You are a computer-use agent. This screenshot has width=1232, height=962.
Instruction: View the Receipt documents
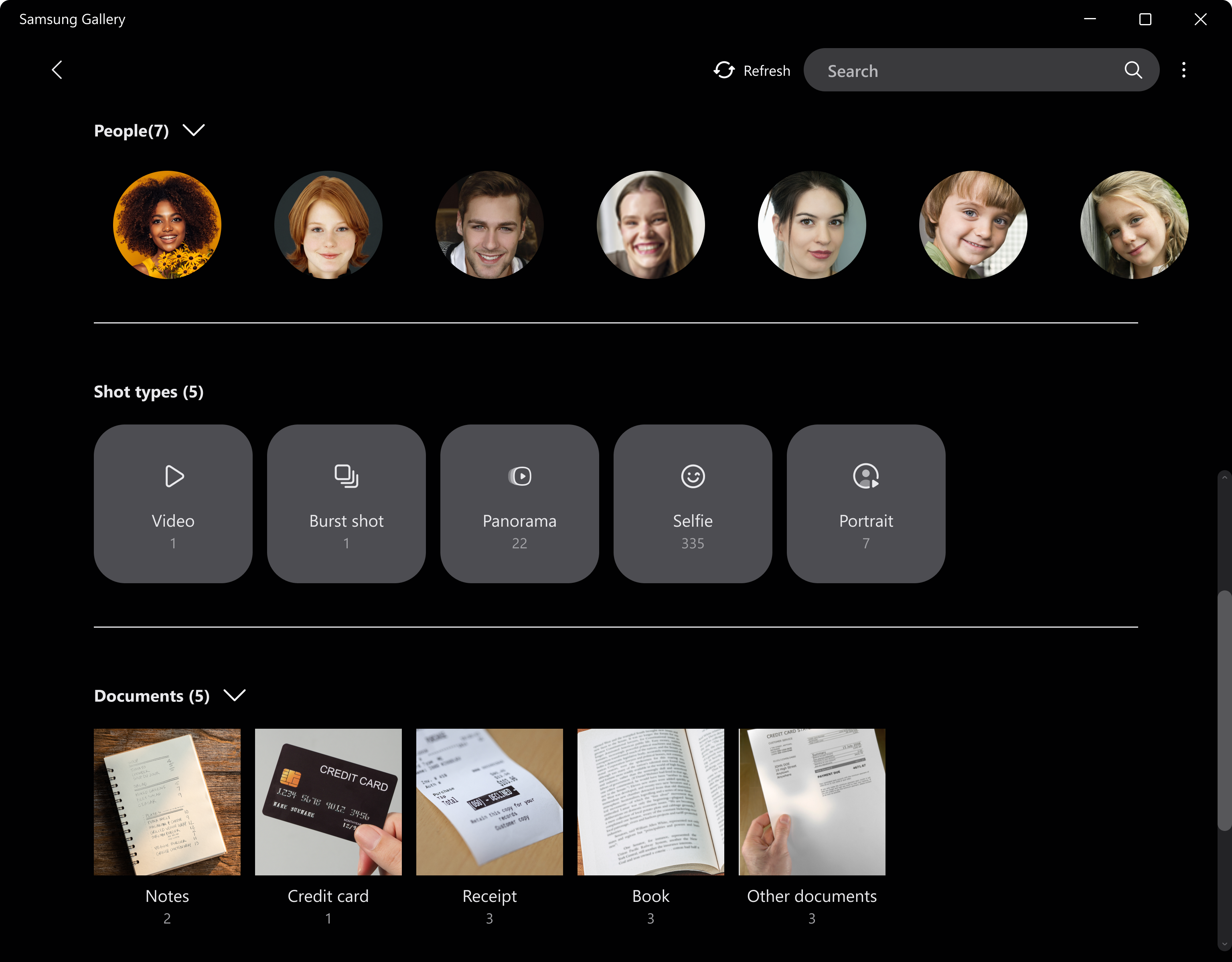point(489,802)
